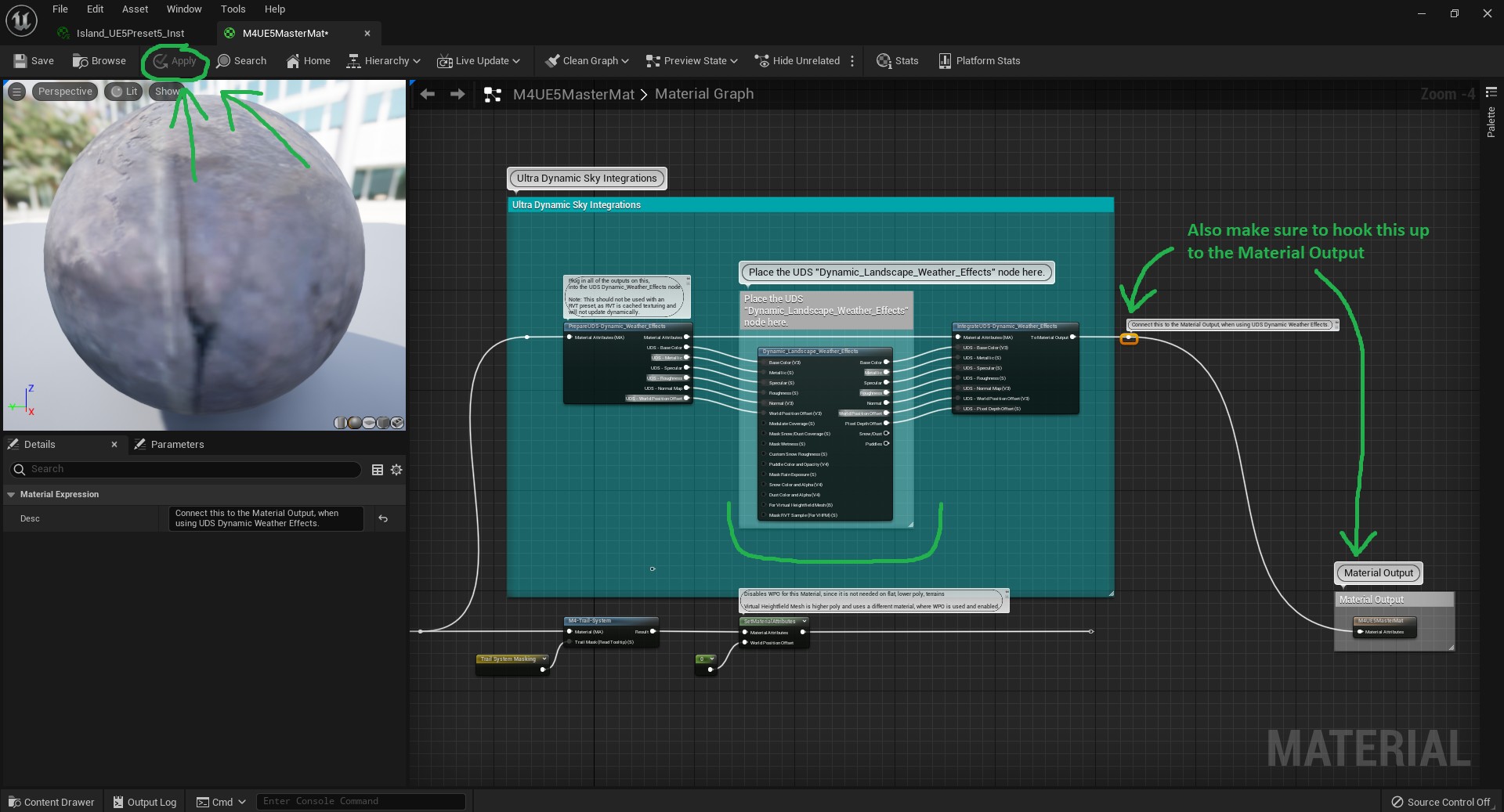Go Home in the material graph

click(308, 61)
